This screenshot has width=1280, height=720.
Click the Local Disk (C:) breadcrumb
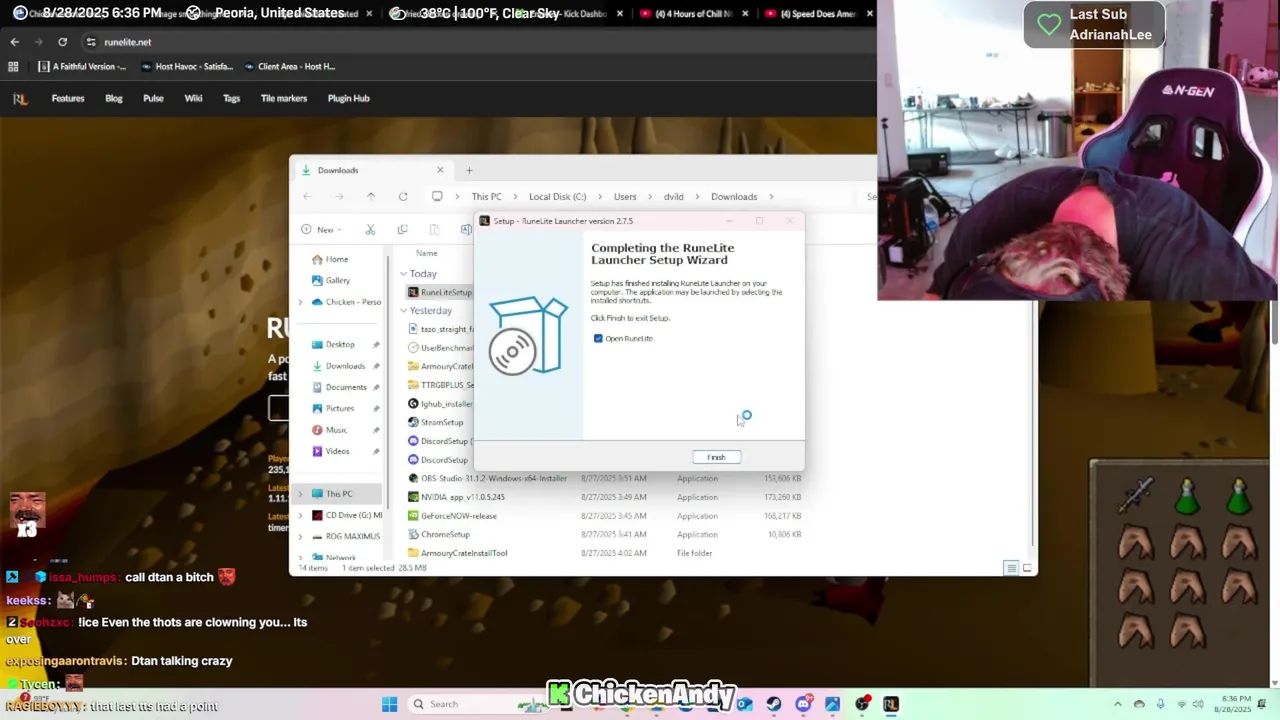click(x=557, y=196)
